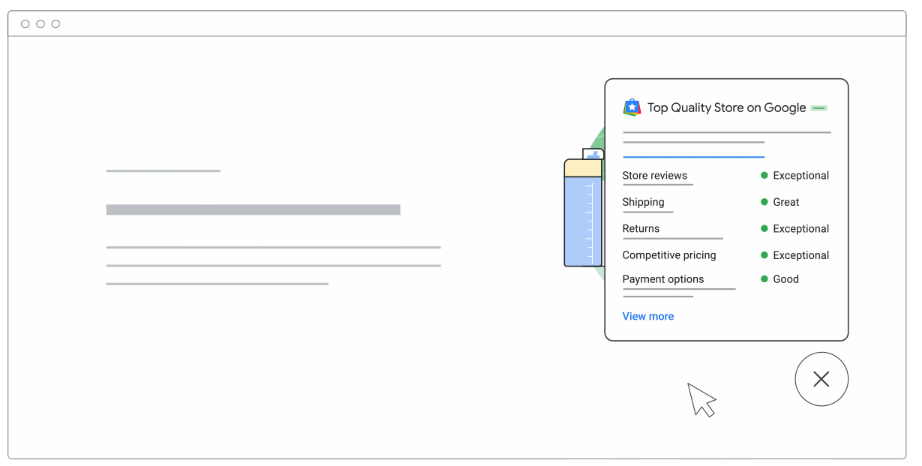Screen dimensions: 922x466
Task: Click the blue underline bar in the card
Action: pyautogui.click(x=693, y=157)
